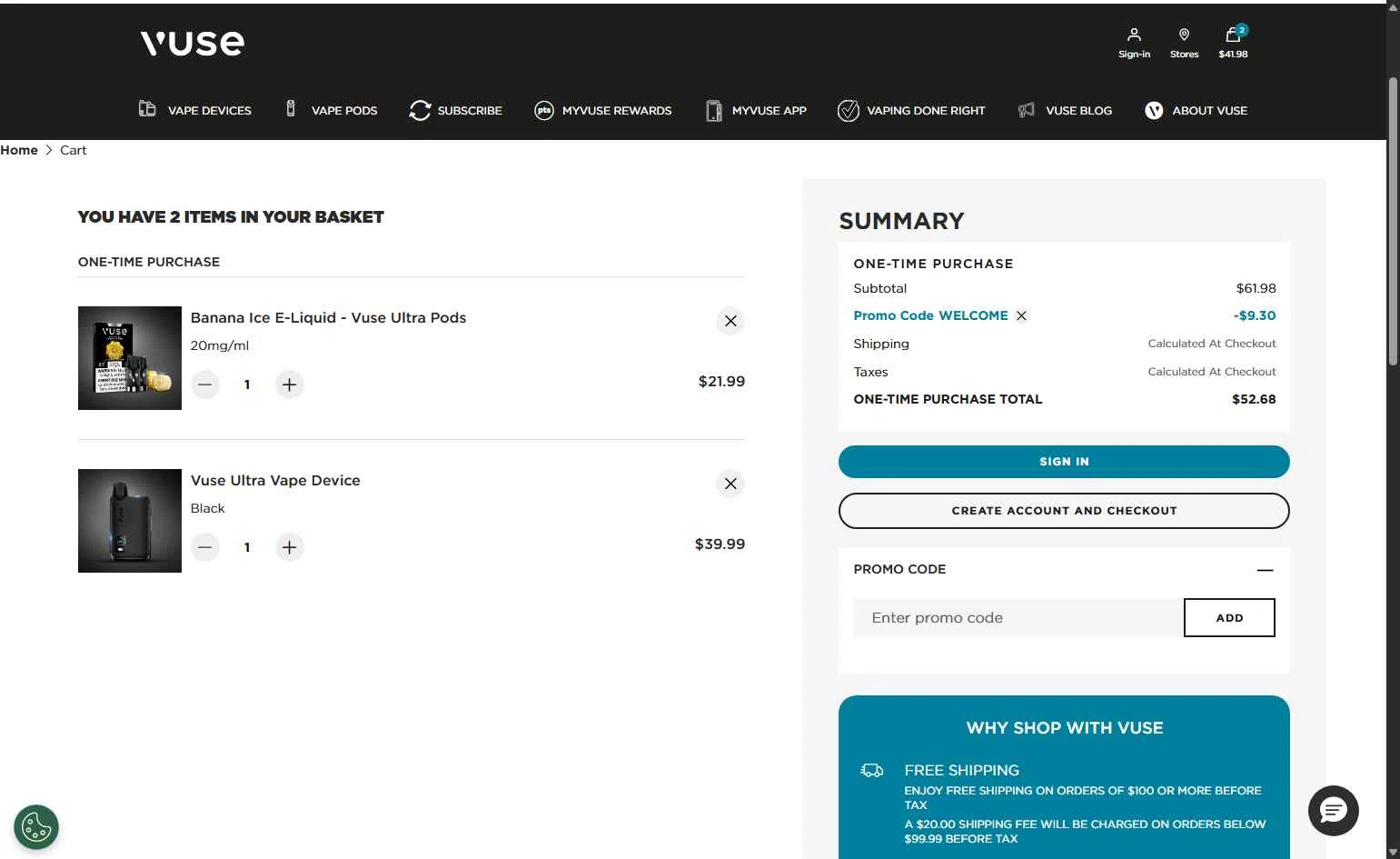This screenshot has height=859, width=1400.
Task: Decrease Banana Ice E-Liquid quantity
Action: click(205, 385)
